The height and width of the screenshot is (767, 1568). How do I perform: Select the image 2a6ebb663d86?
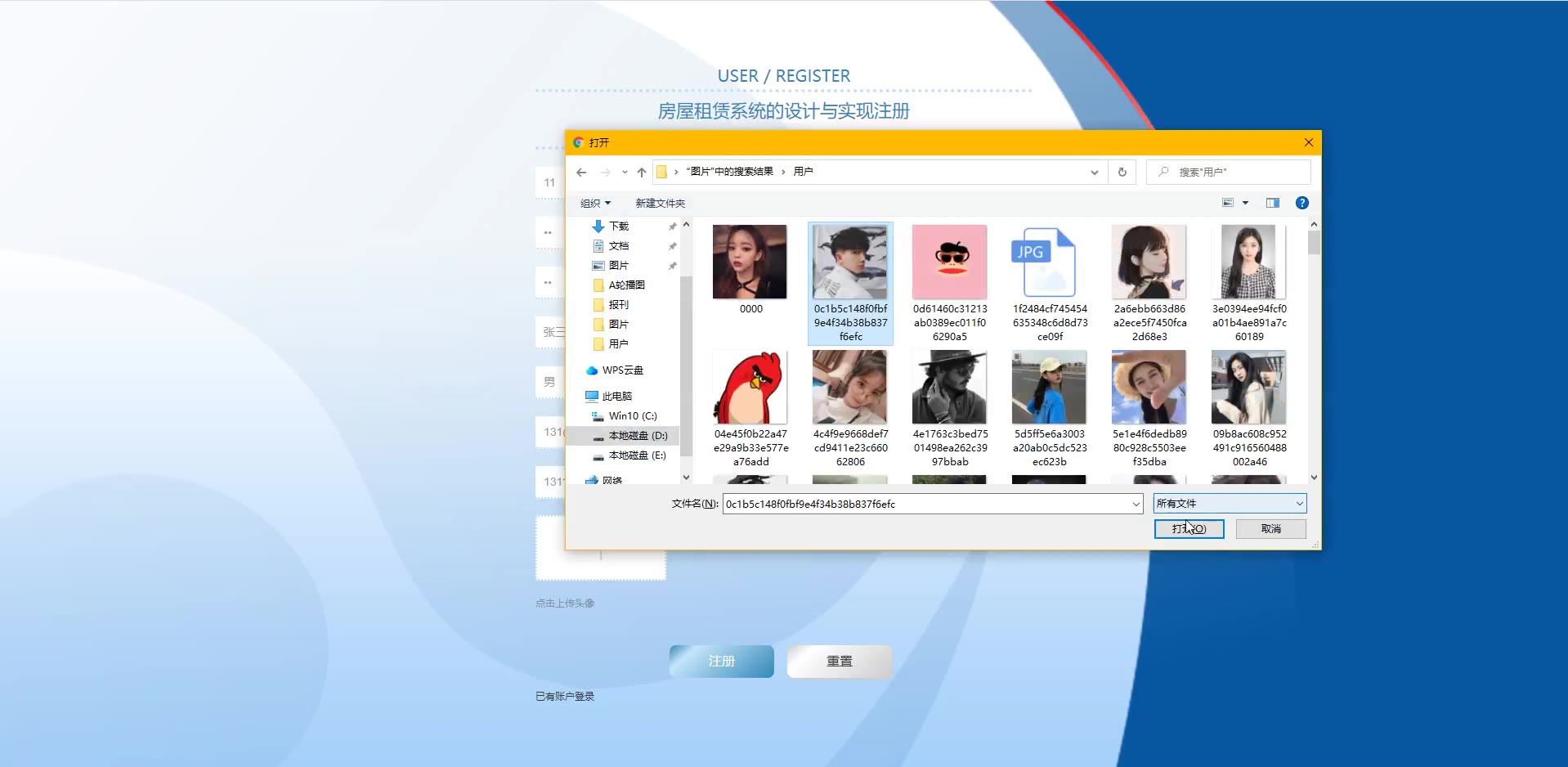[x=1149, y=283]
